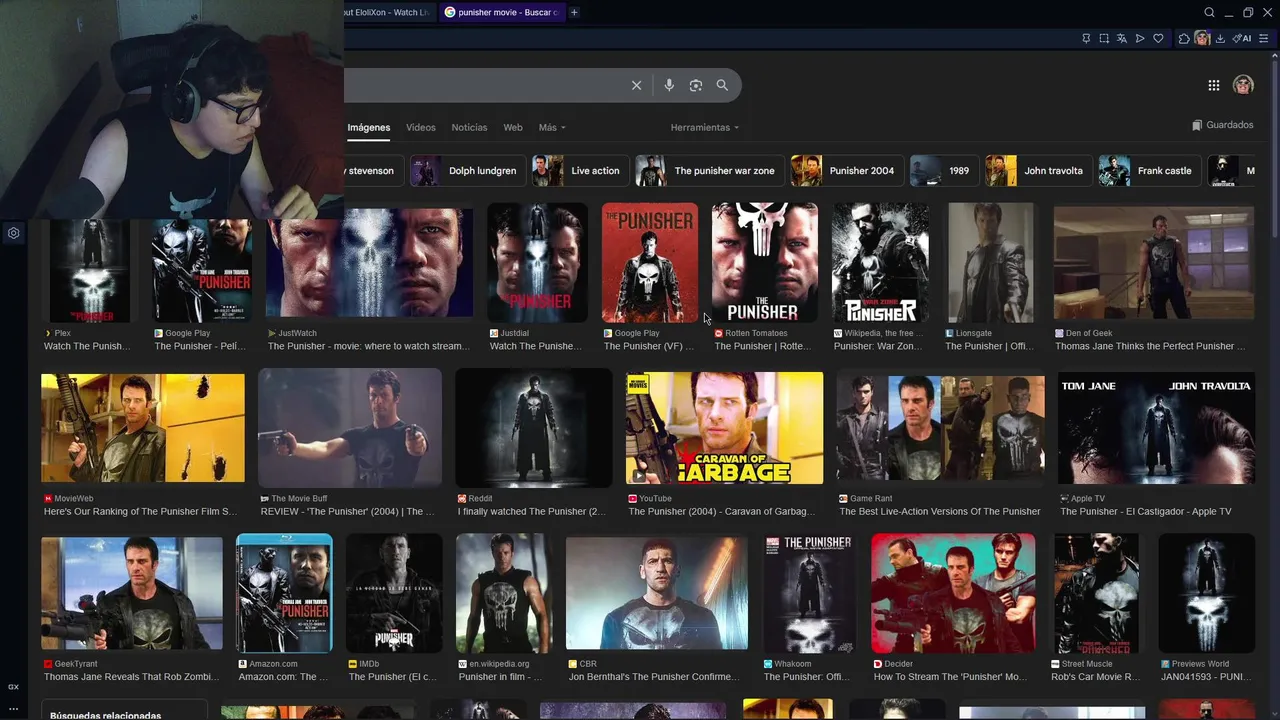The image size is (1280, 720).
Task: Translate page with translate icon
Action: coord(1122,39)
